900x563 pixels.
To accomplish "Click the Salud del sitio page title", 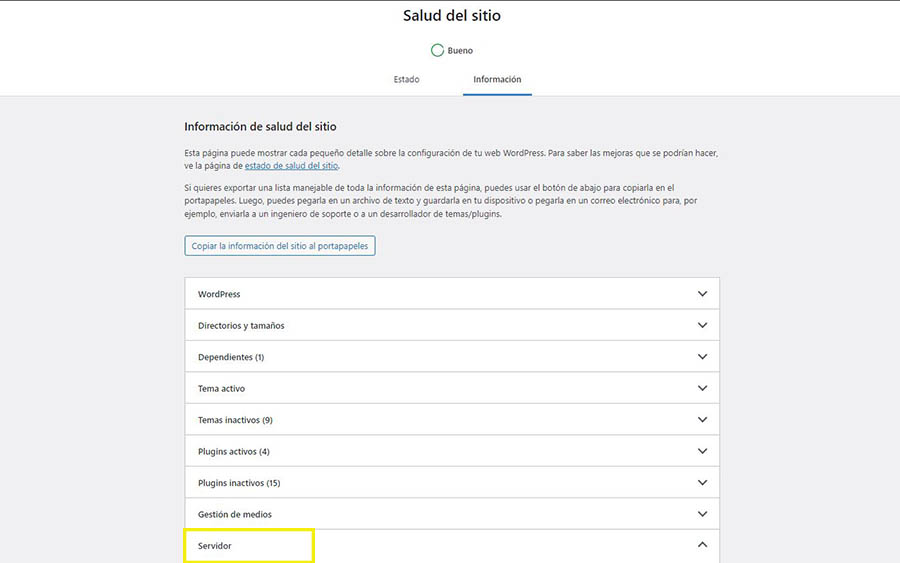I will (451, 15).
